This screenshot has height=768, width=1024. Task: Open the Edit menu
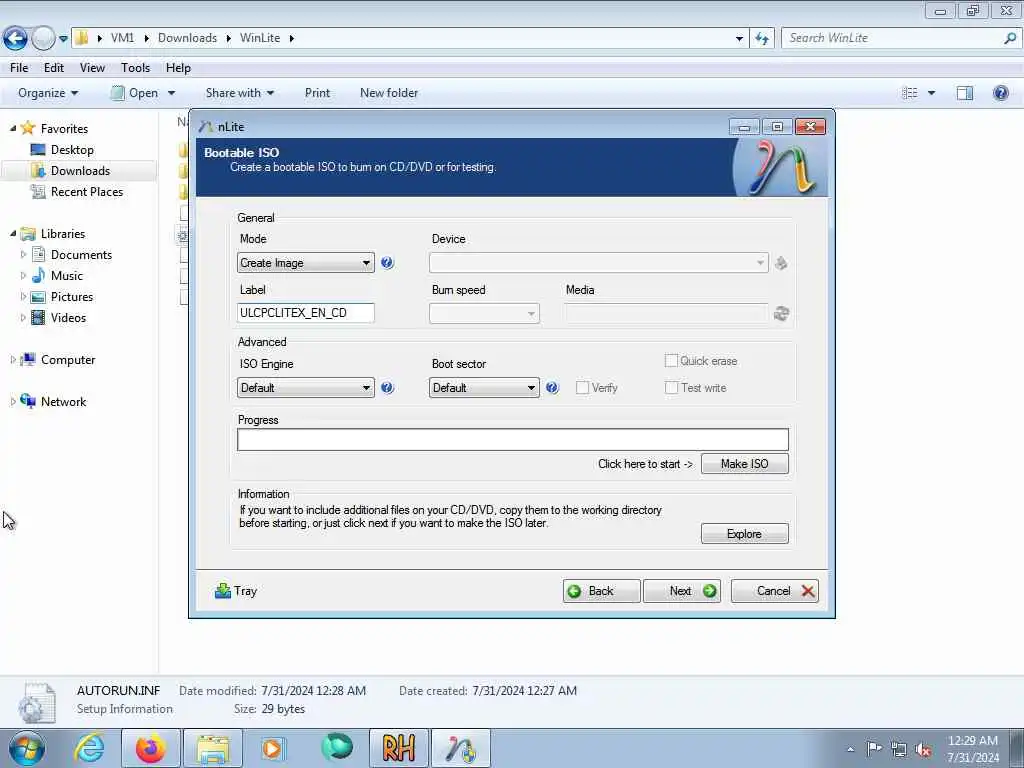coord(54,68)
